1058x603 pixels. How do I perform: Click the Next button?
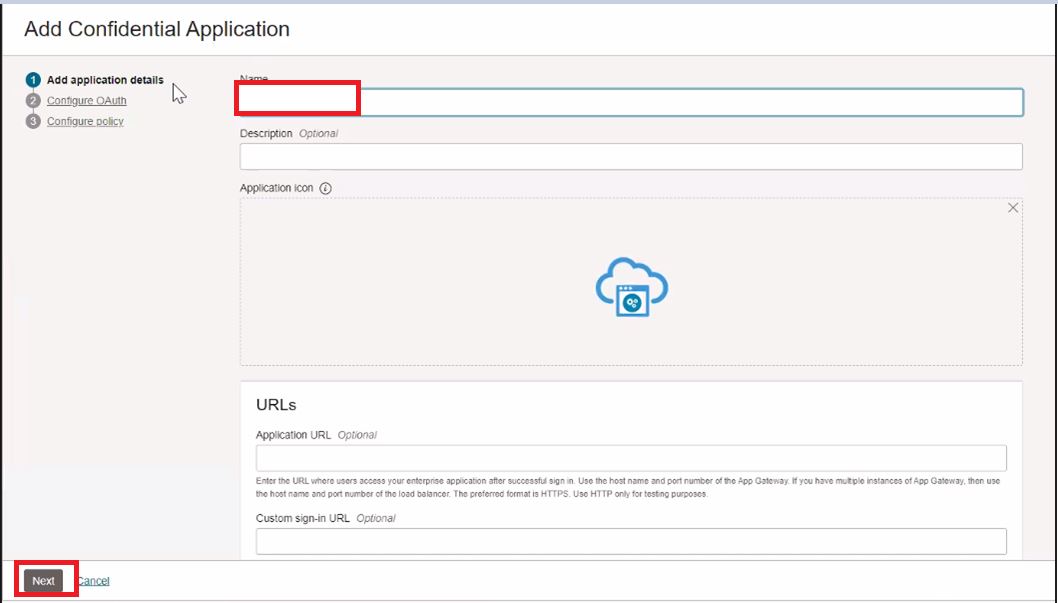(x=43, y=581)
